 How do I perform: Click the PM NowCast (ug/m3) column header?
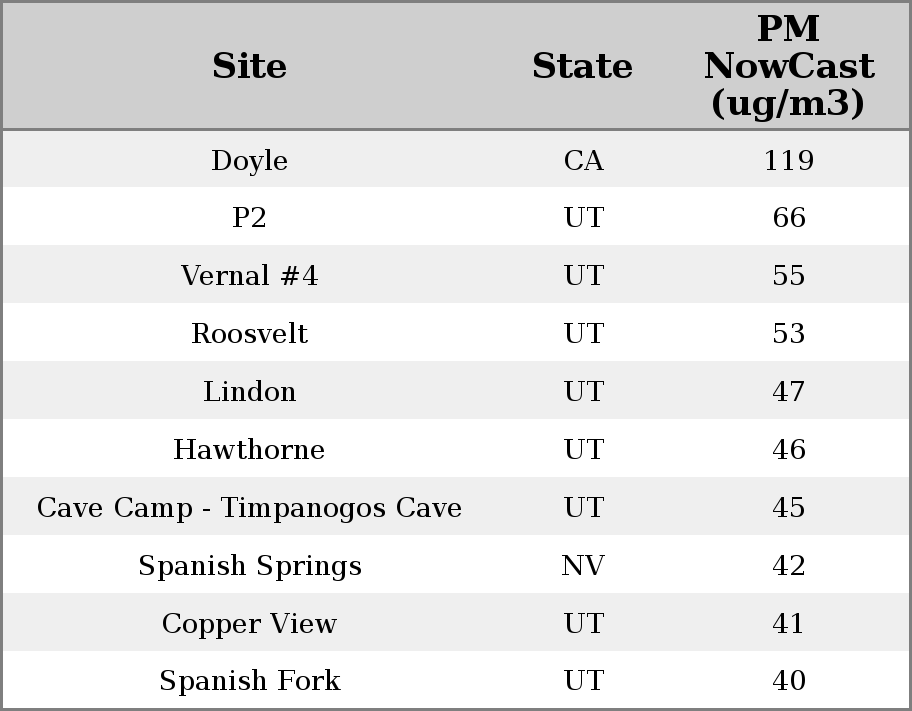(x=788, y=67)
